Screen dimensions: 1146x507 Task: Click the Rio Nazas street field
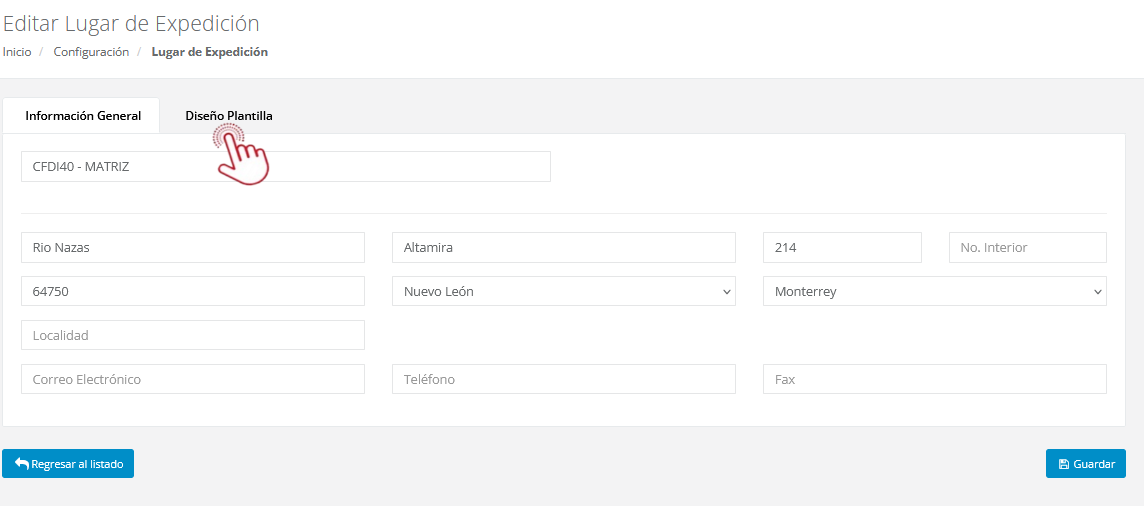[x=192, y=248]
